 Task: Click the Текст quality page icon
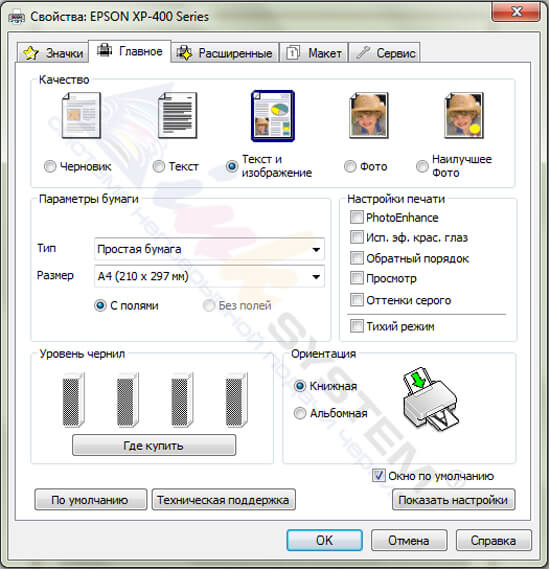click(x=177, y=115)
